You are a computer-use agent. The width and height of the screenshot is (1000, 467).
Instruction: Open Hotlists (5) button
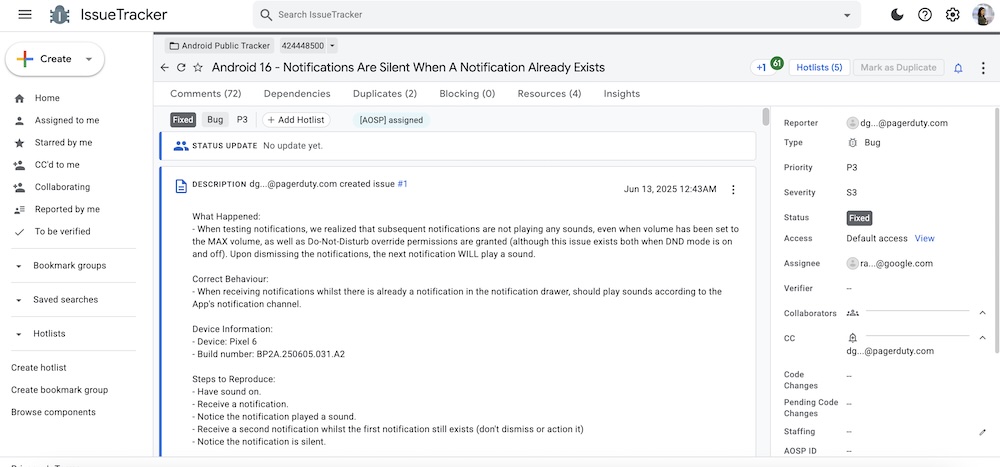[820, 68]
